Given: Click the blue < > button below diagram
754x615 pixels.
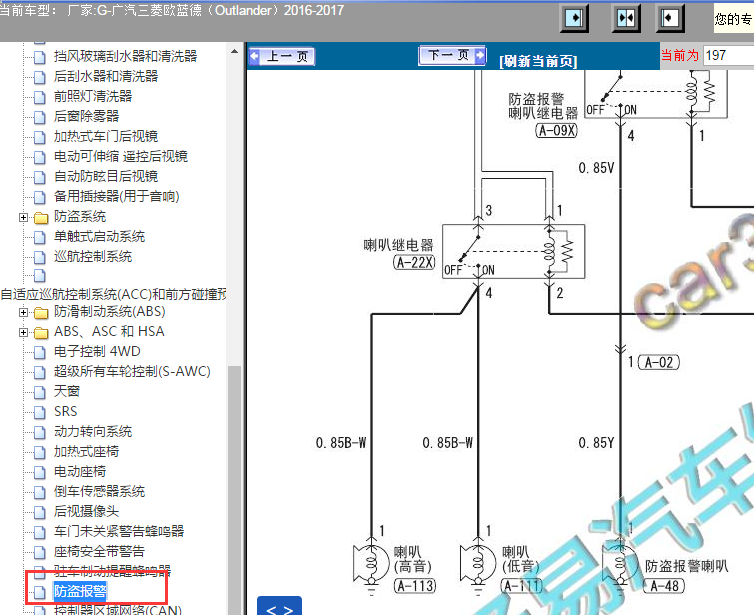Looking at the screenshot, I should pyautogui.click(x=279, y=606).
